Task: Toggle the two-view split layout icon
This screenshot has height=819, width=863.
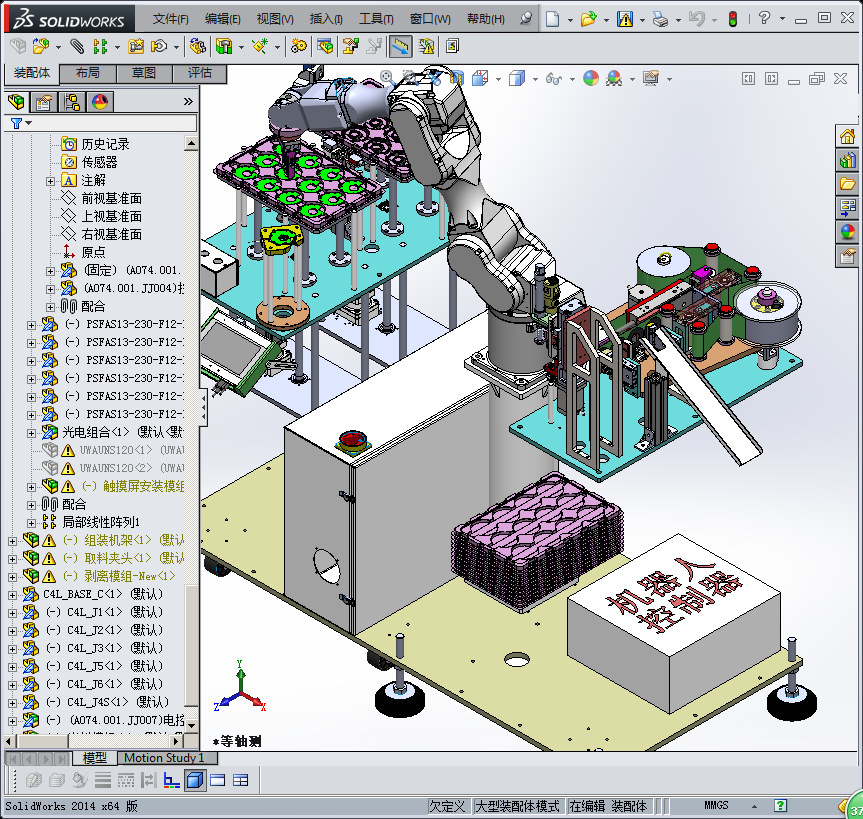Action: pyautogui.click(x=218, y=780)
